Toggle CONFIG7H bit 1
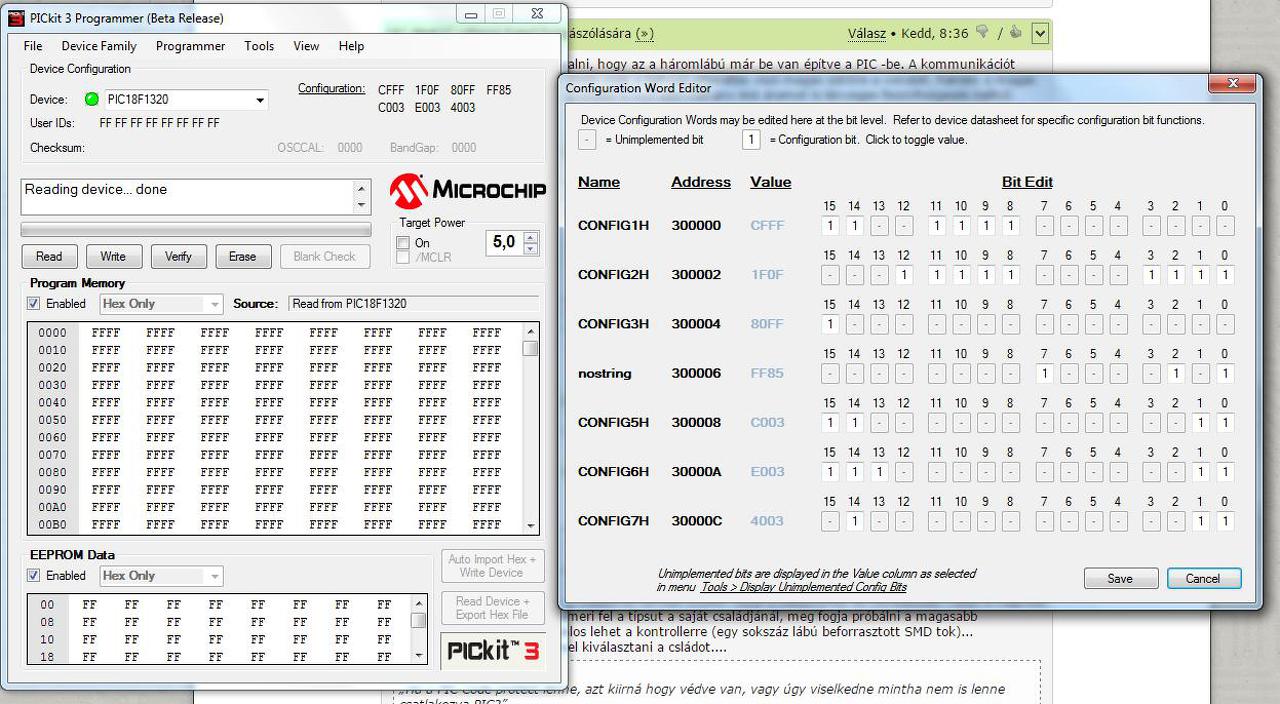Image resolution: width=1280 pixels, height=704 pixels. pos(1200,521)
